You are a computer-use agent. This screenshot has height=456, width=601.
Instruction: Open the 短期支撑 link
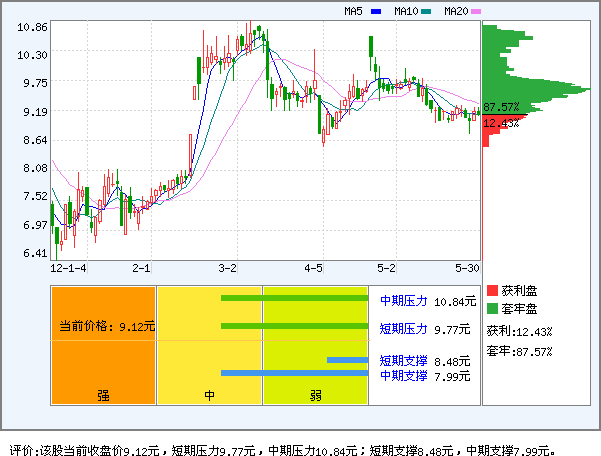[403, 361]
